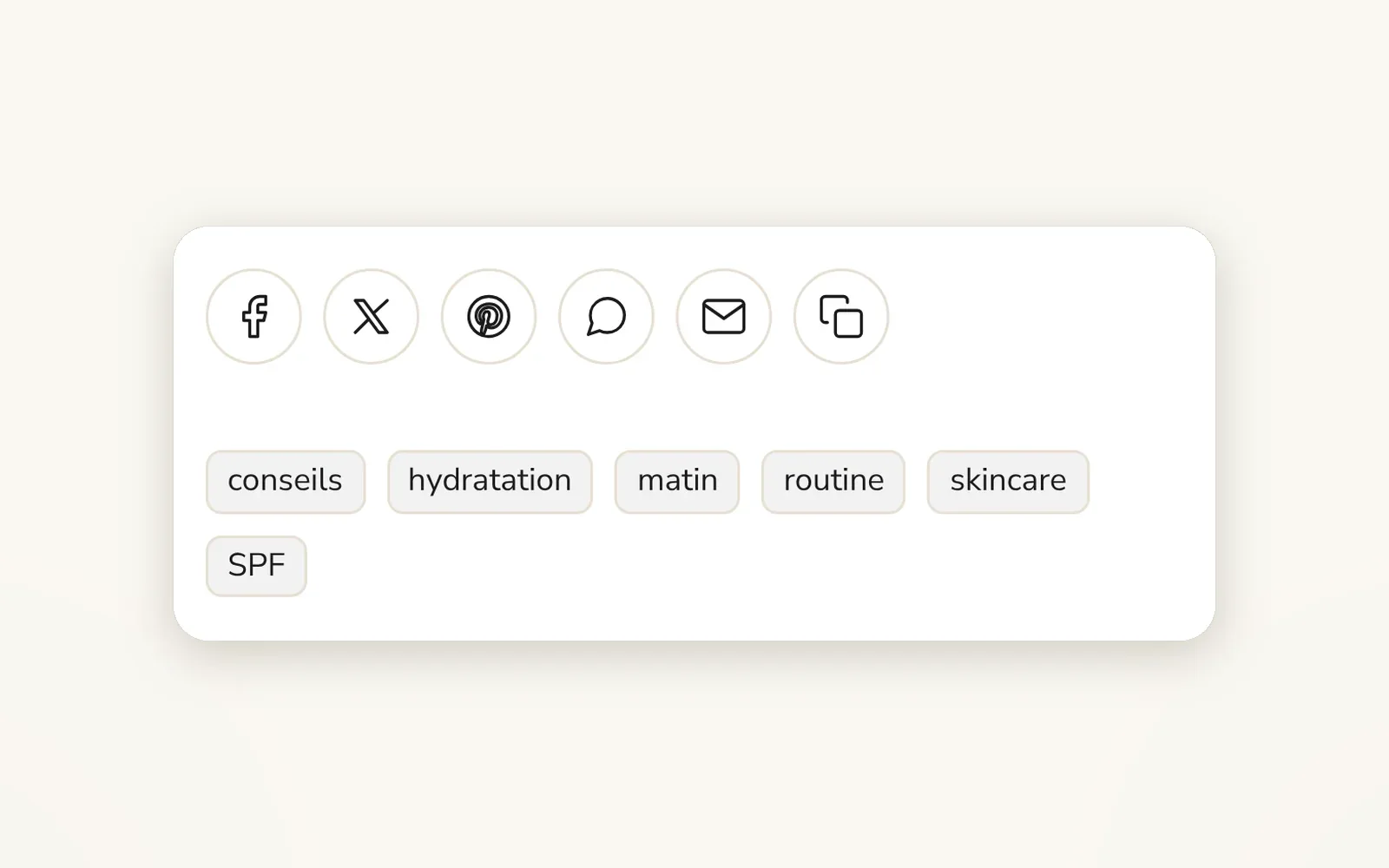
Task: Send by email using envelope icon
Action: click(x=724, y=316)
